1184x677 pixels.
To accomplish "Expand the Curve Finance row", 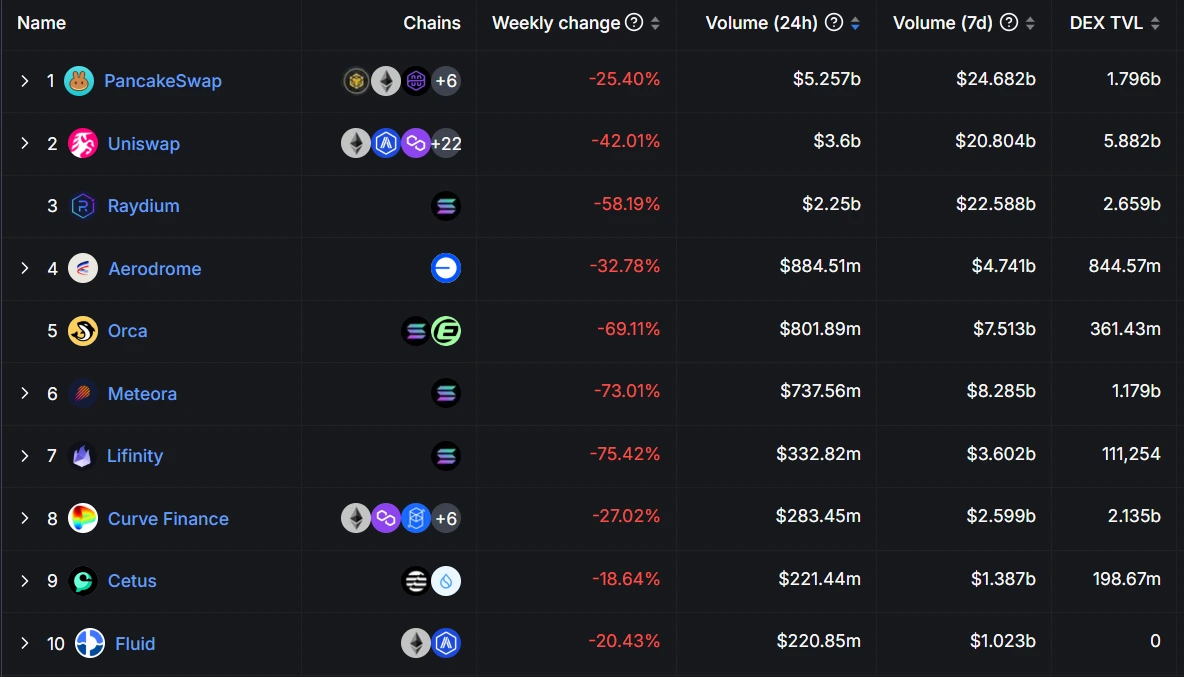I will point(25,518).
